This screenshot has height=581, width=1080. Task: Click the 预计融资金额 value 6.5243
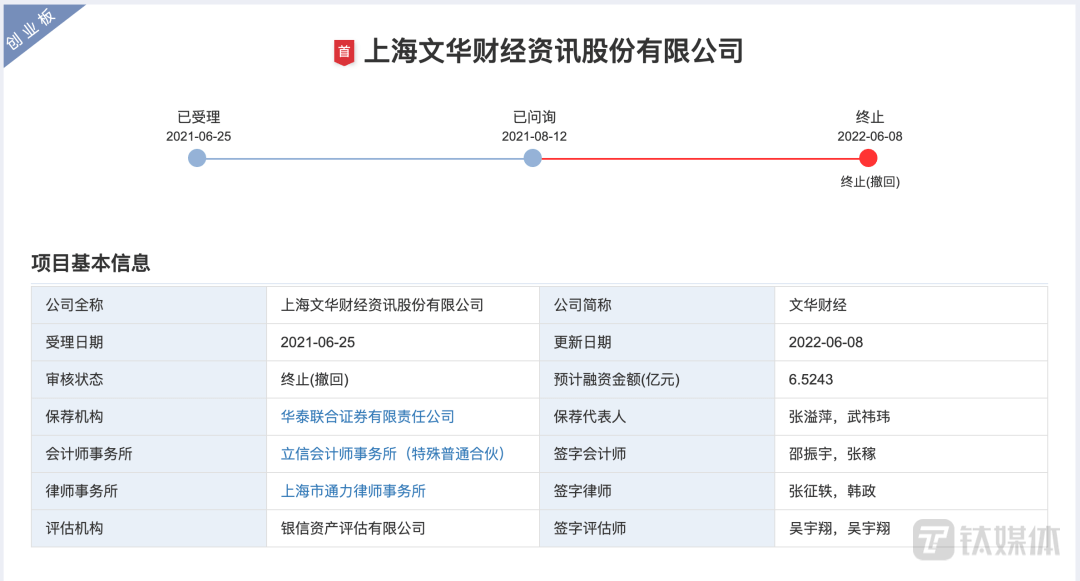click(811, 379)
